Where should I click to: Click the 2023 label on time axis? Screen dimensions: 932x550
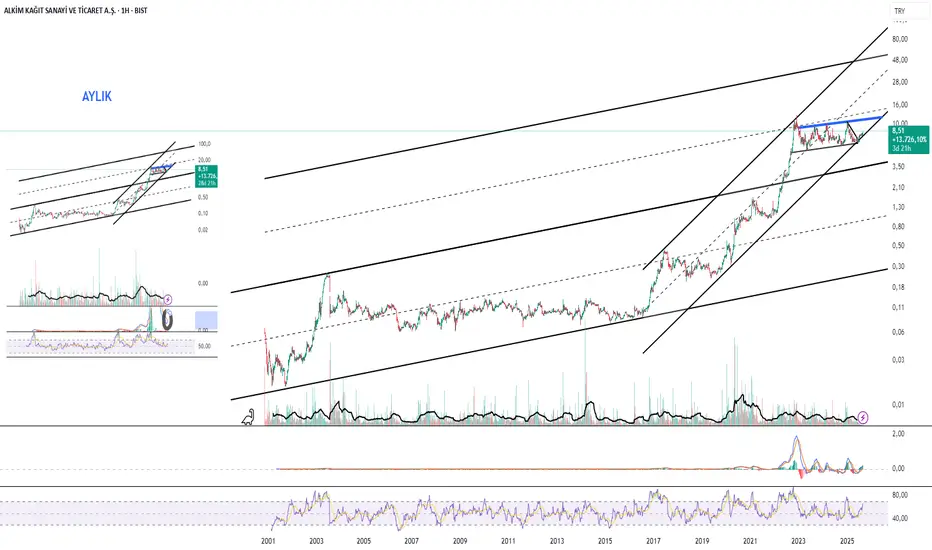coord(798,541)
